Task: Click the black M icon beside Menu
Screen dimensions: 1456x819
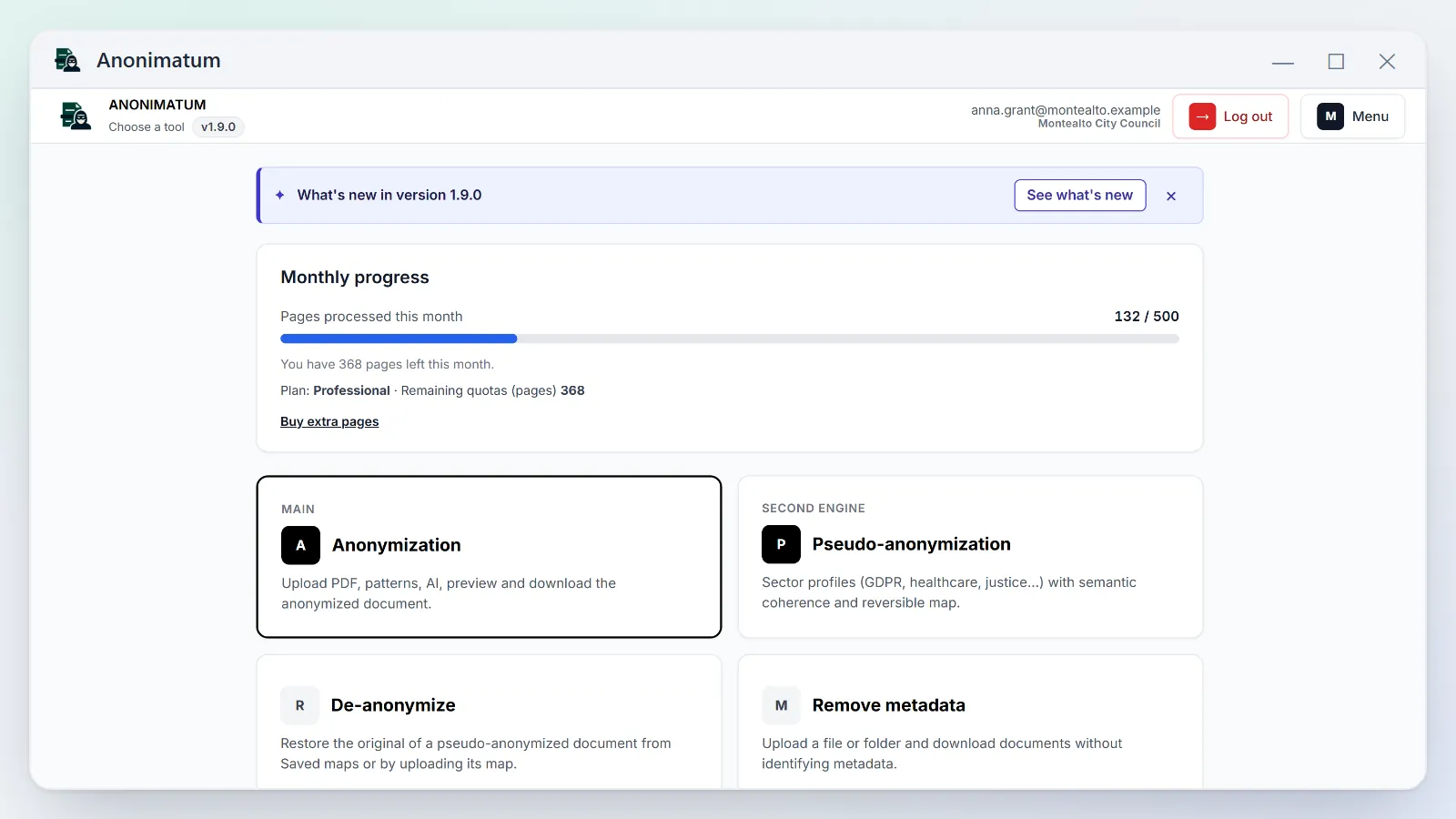Action: 1330,116
